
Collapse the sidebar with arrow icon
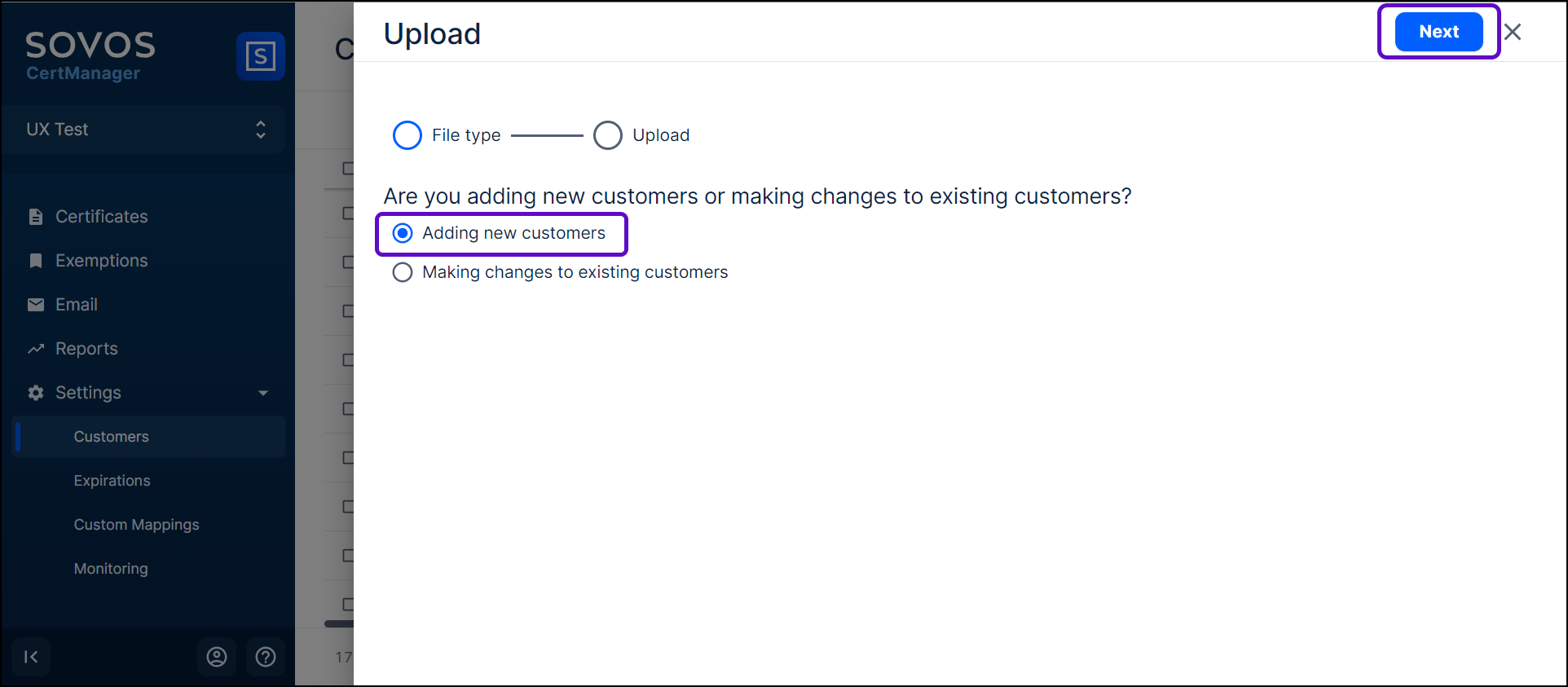pyautogui.click(x=31, y=657)
